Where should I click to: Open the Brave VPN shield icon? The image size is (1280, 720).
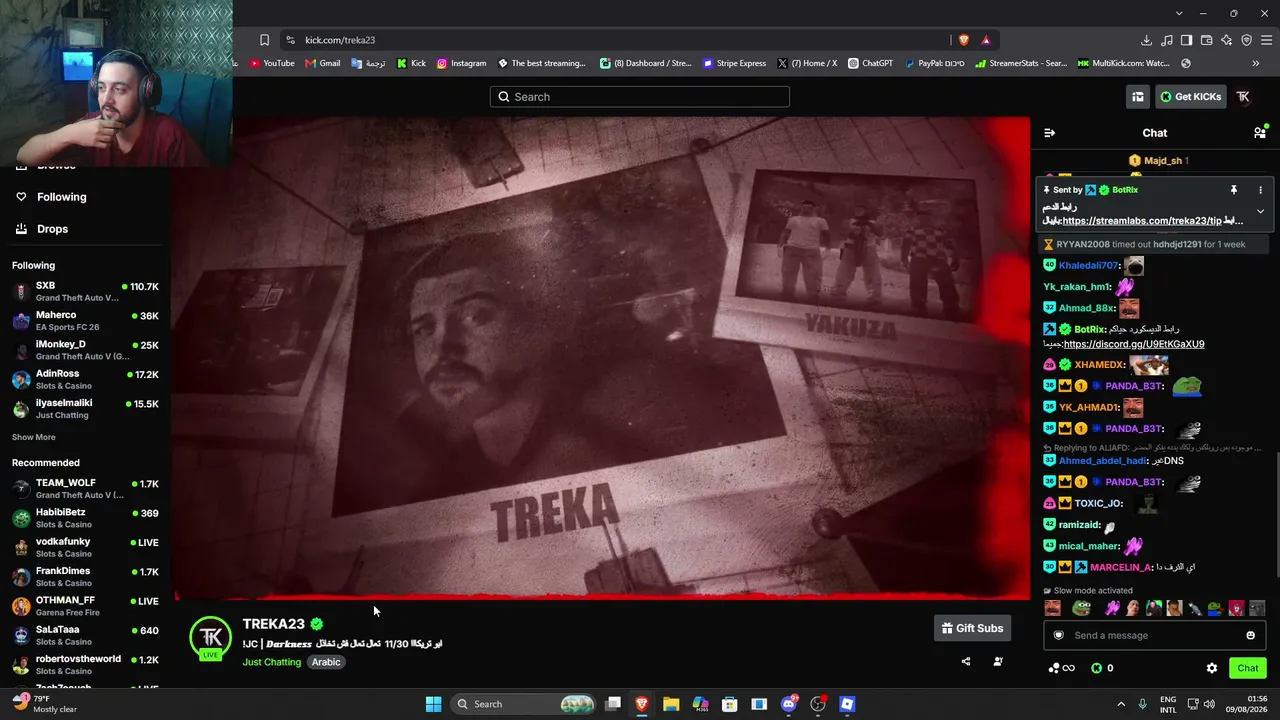tap(1247, 40)
